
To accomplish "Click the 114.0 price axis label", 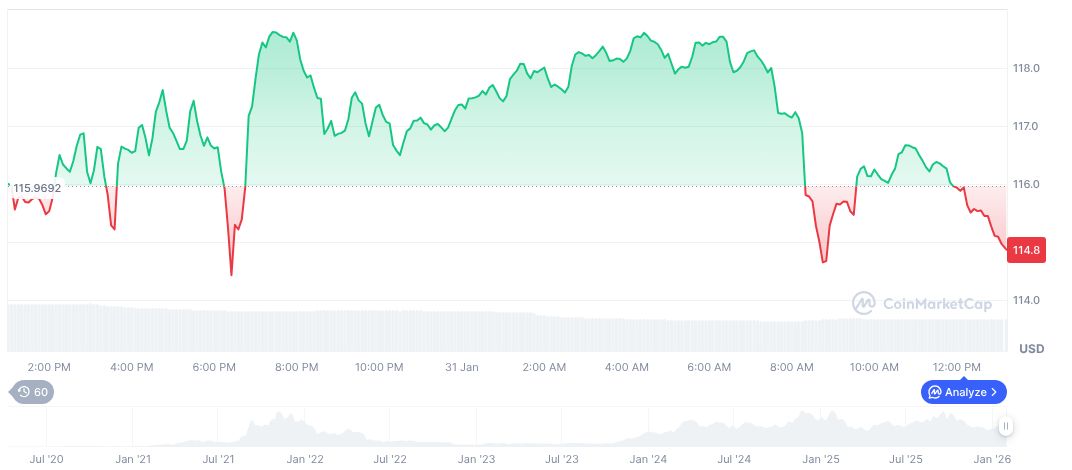I will pyautogui.click(x=1027, y=301).
